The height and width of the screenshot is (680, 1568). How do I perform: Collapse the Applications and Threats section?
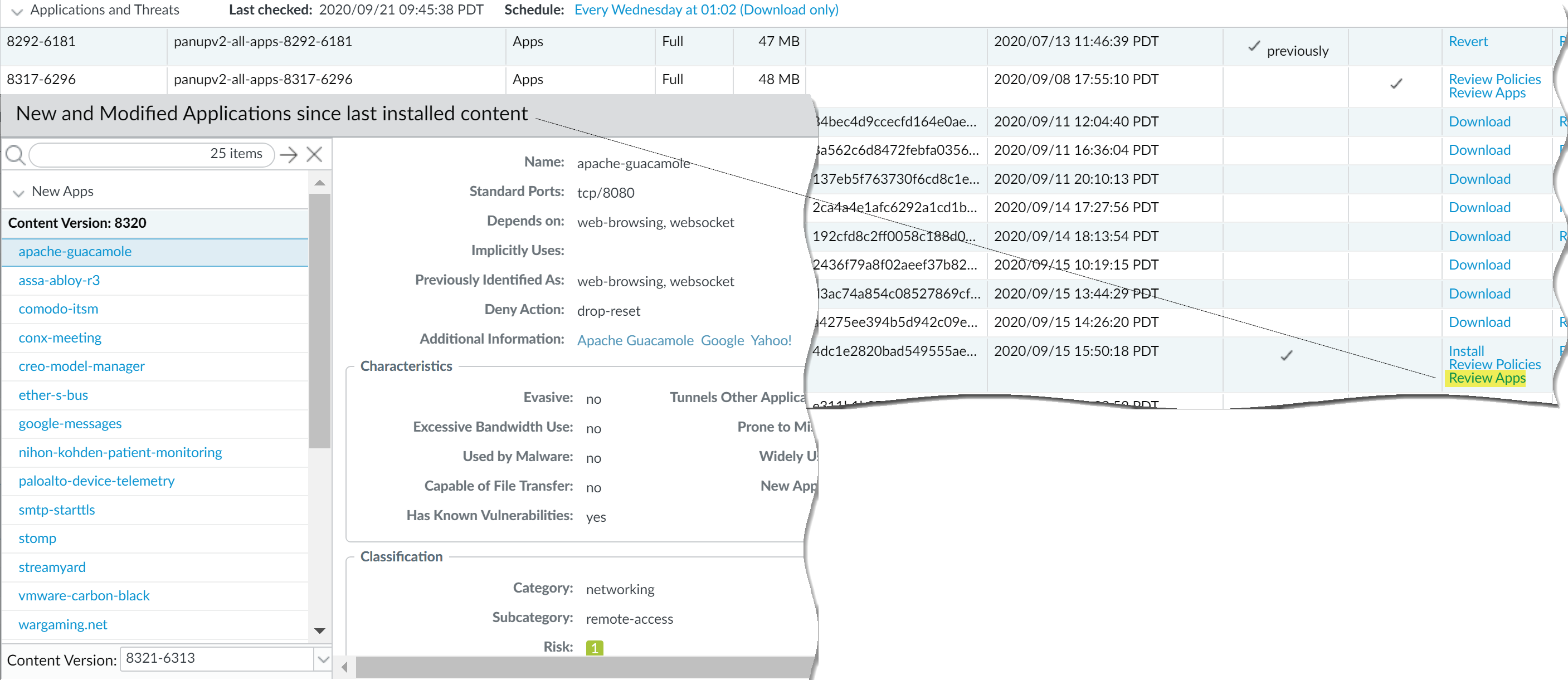click(17, 12)
